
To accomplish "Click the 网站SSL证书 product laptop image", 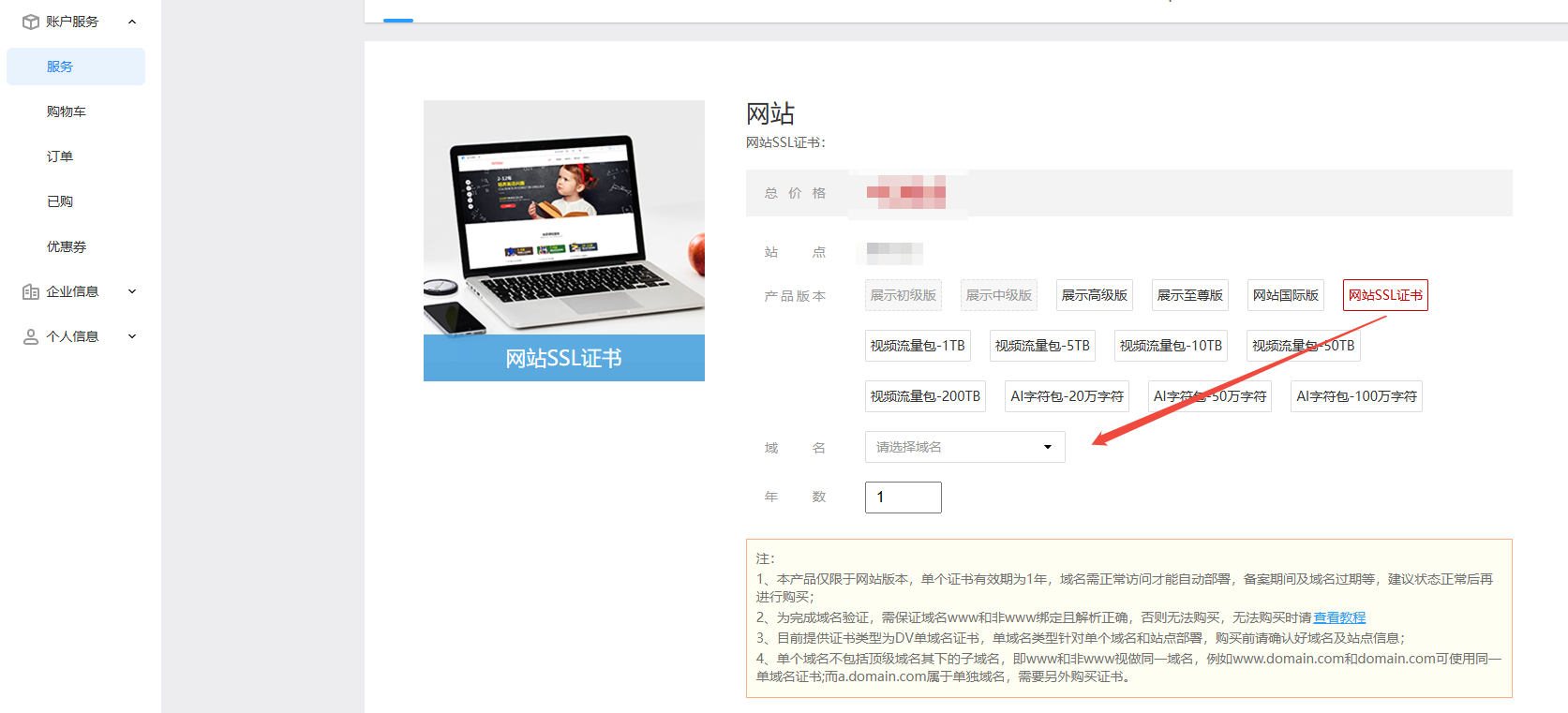I will 564,217.
